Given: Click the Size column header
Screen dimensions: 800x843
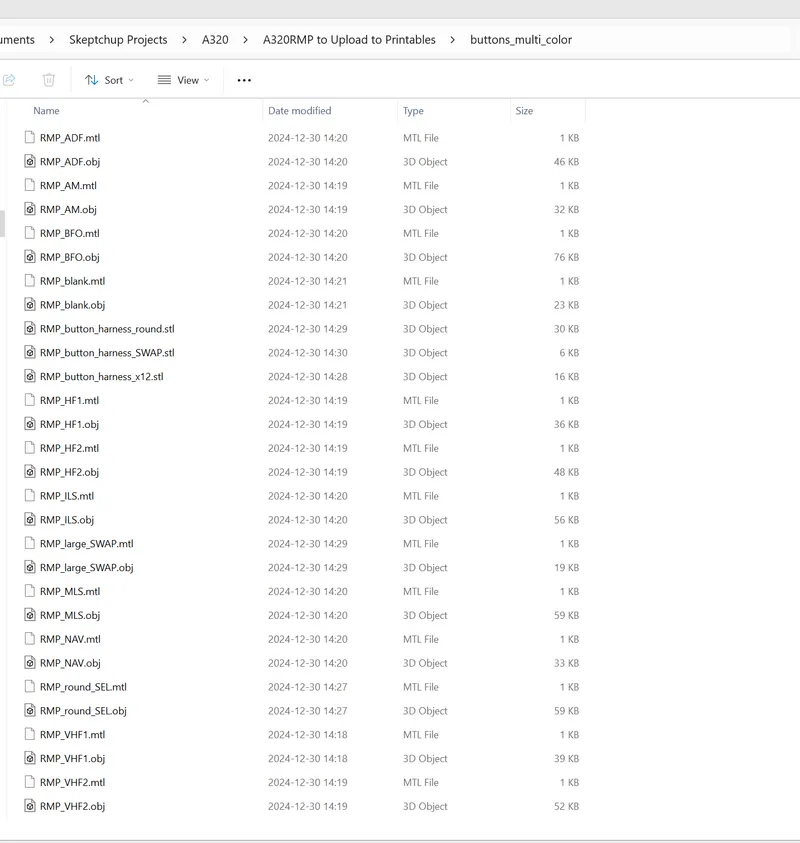Looking at the screenshot, I should pyautogui.click(x=524, y=111).
